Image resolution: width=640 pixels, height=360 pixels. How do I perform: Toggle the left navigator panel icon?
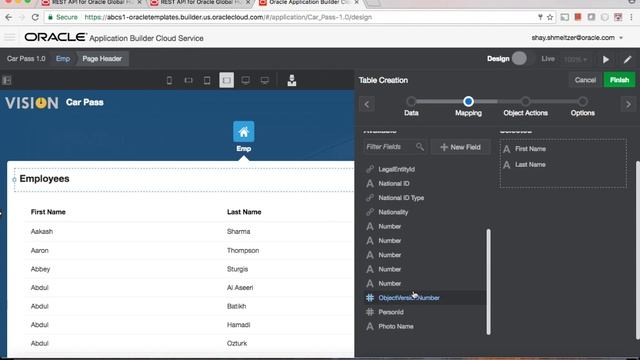(7, 80)
